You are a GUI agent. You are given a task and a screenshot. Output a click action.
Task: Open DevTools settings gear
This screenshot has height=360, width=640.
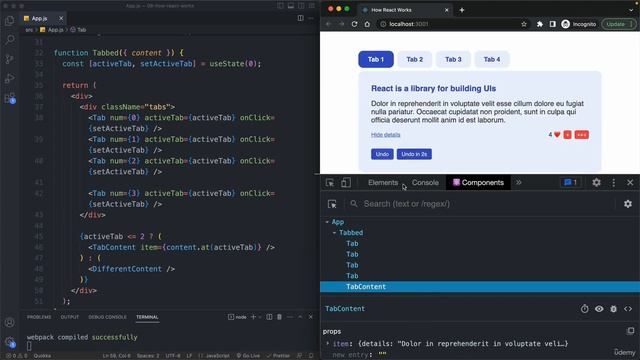click(596, 182)
